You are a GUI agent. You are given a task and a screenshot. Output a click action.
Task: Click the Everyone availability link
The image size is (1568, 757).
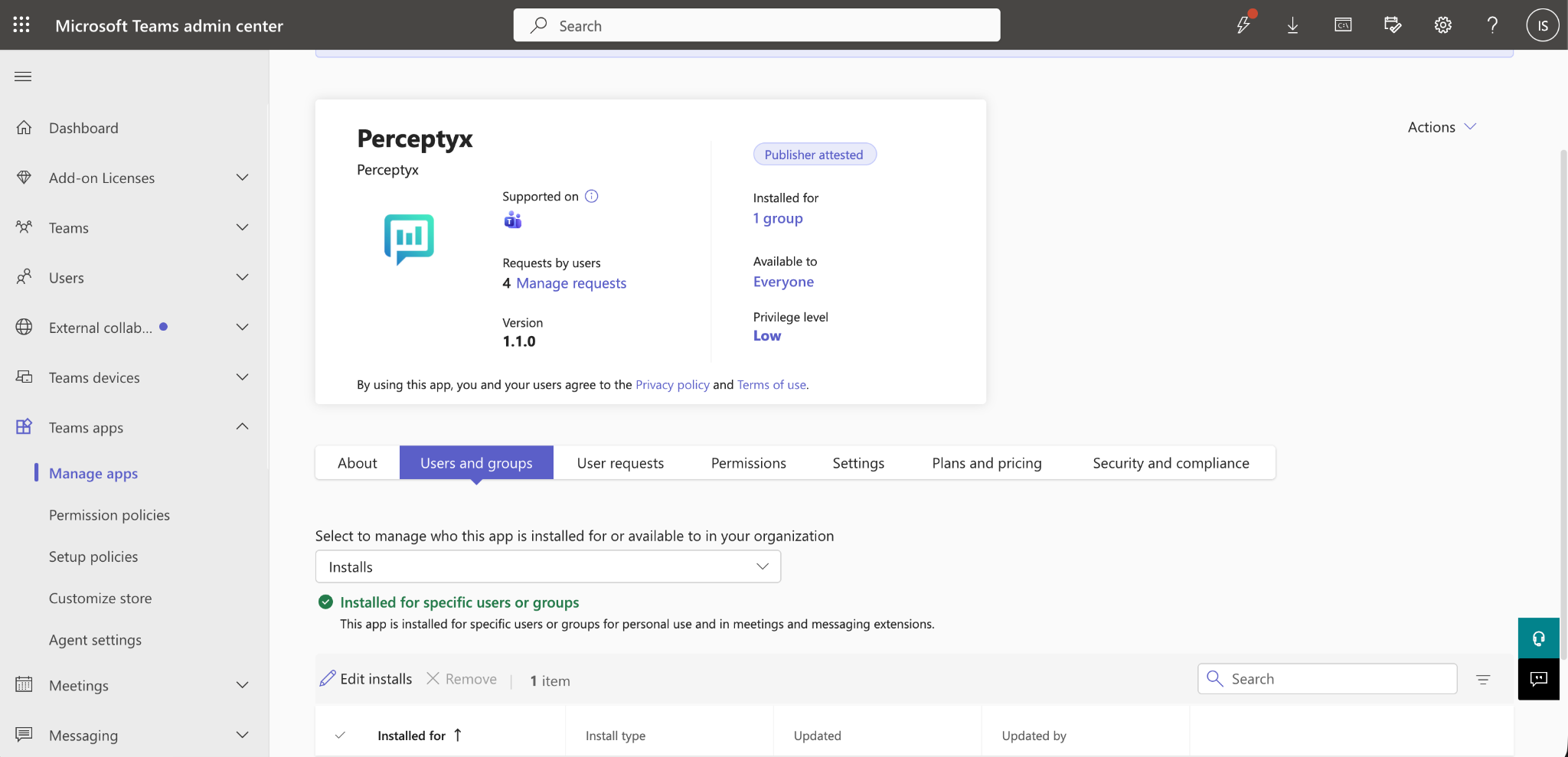[x=783, y=282]
